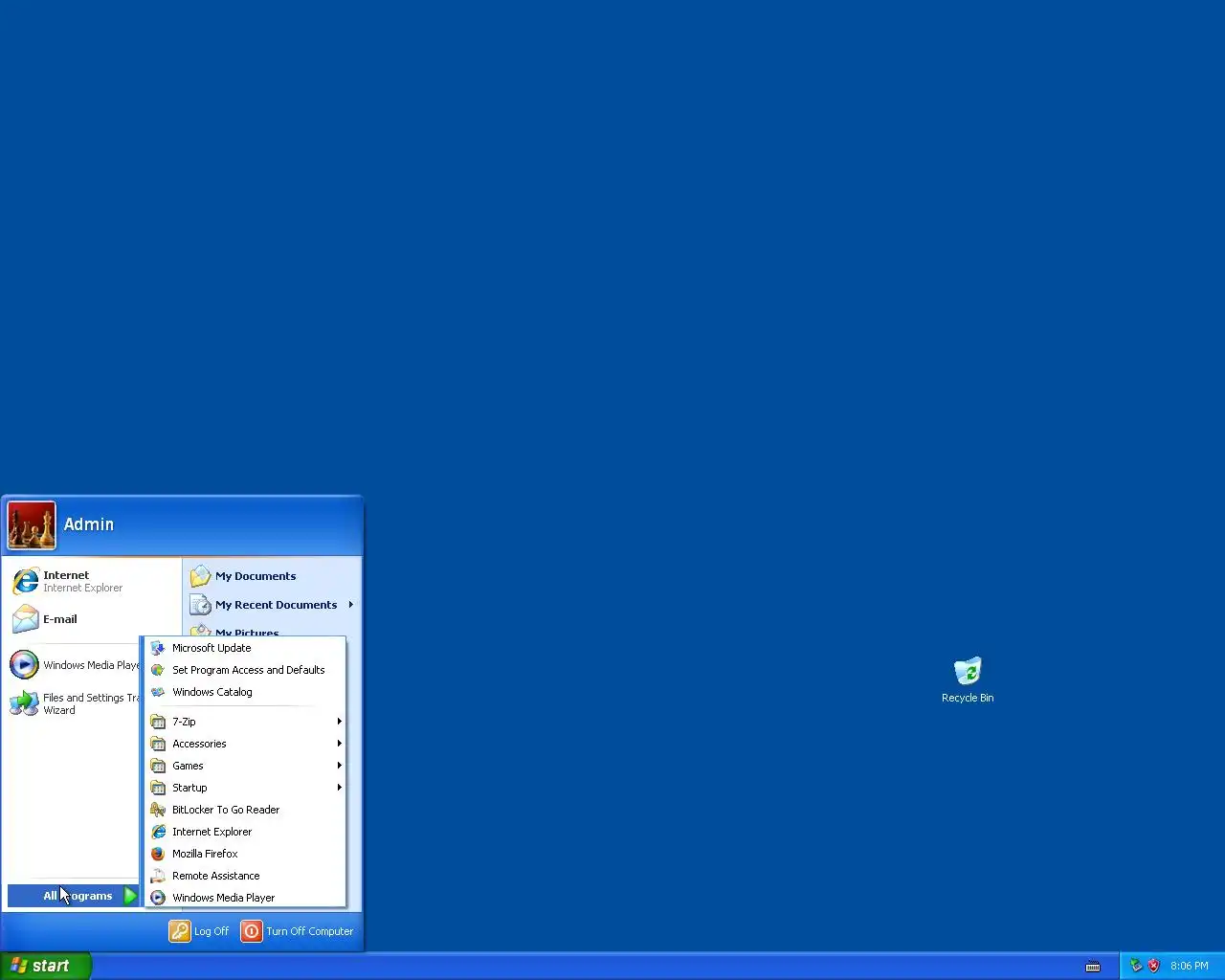1225x980 pixels.
Task: Click the Admin chess user picture
Action: coord(32,525)
